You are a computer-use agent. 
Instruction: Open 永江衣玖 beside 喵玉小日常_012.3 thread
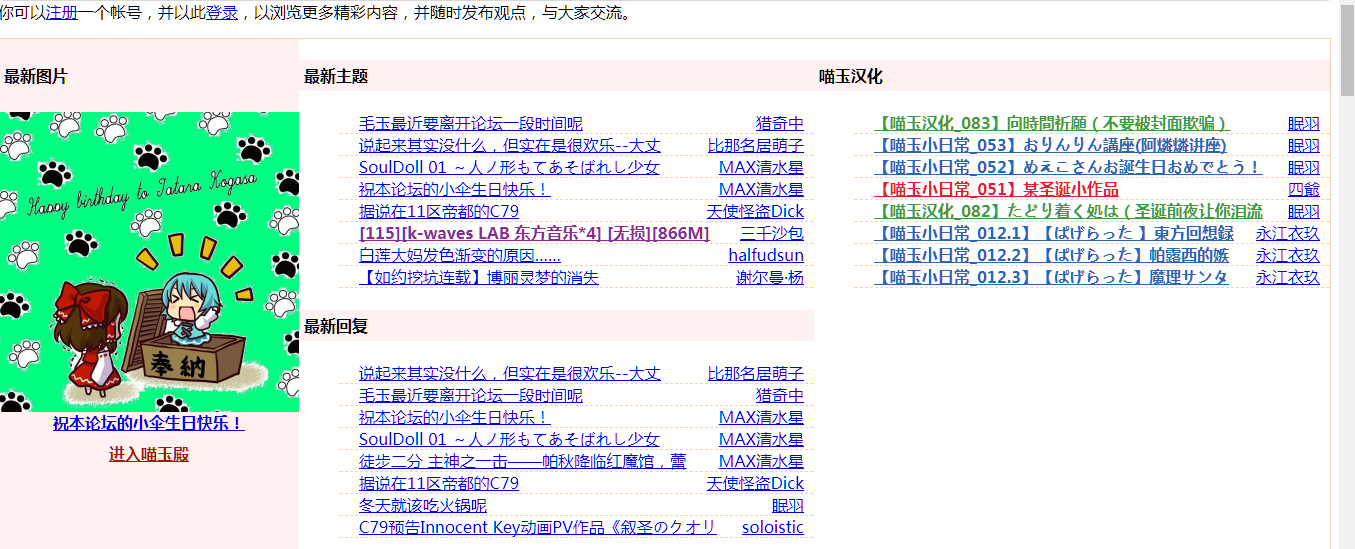[1288, 278]
